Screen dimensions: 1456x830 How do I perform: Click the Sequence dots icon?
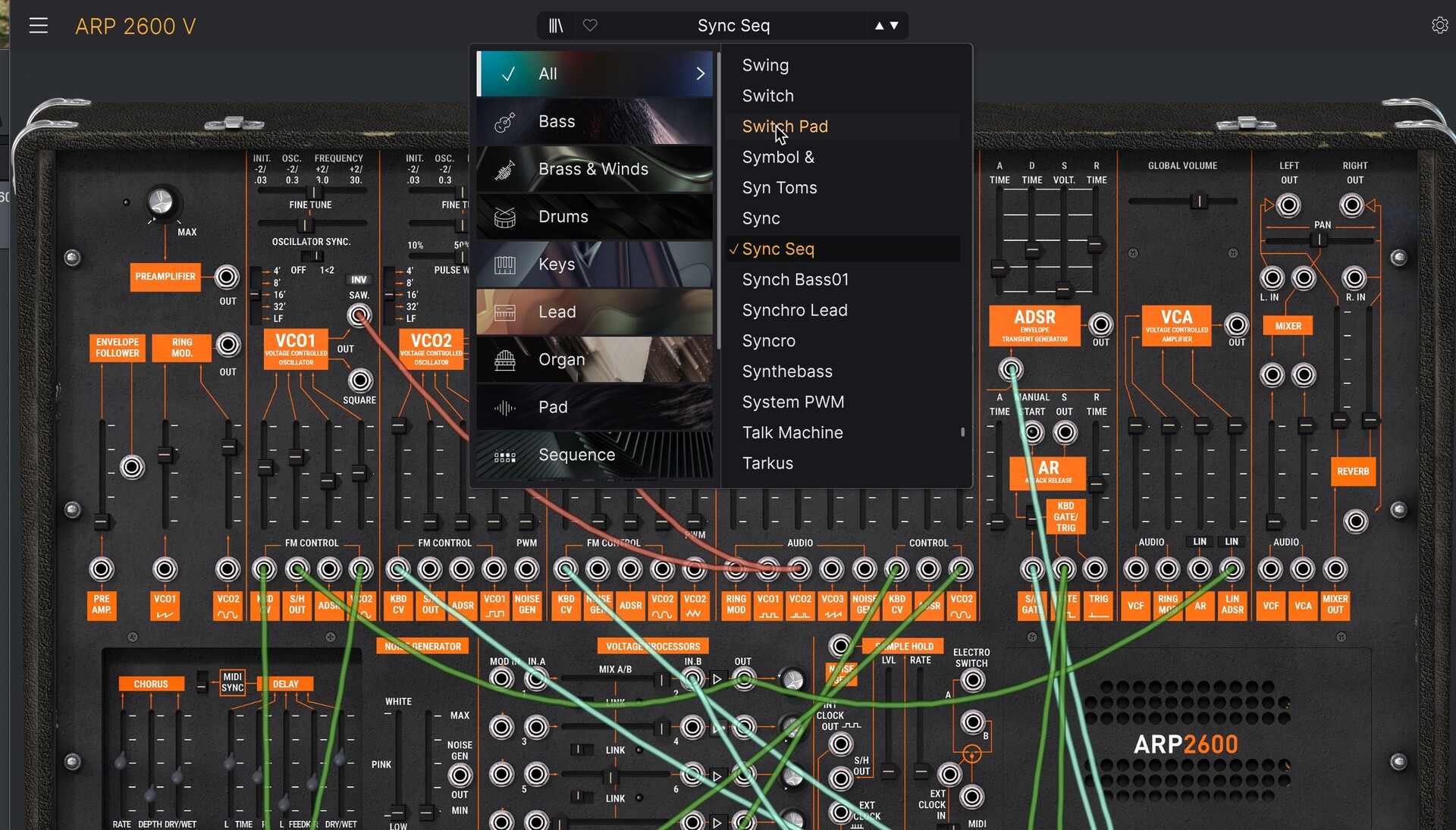505,457
